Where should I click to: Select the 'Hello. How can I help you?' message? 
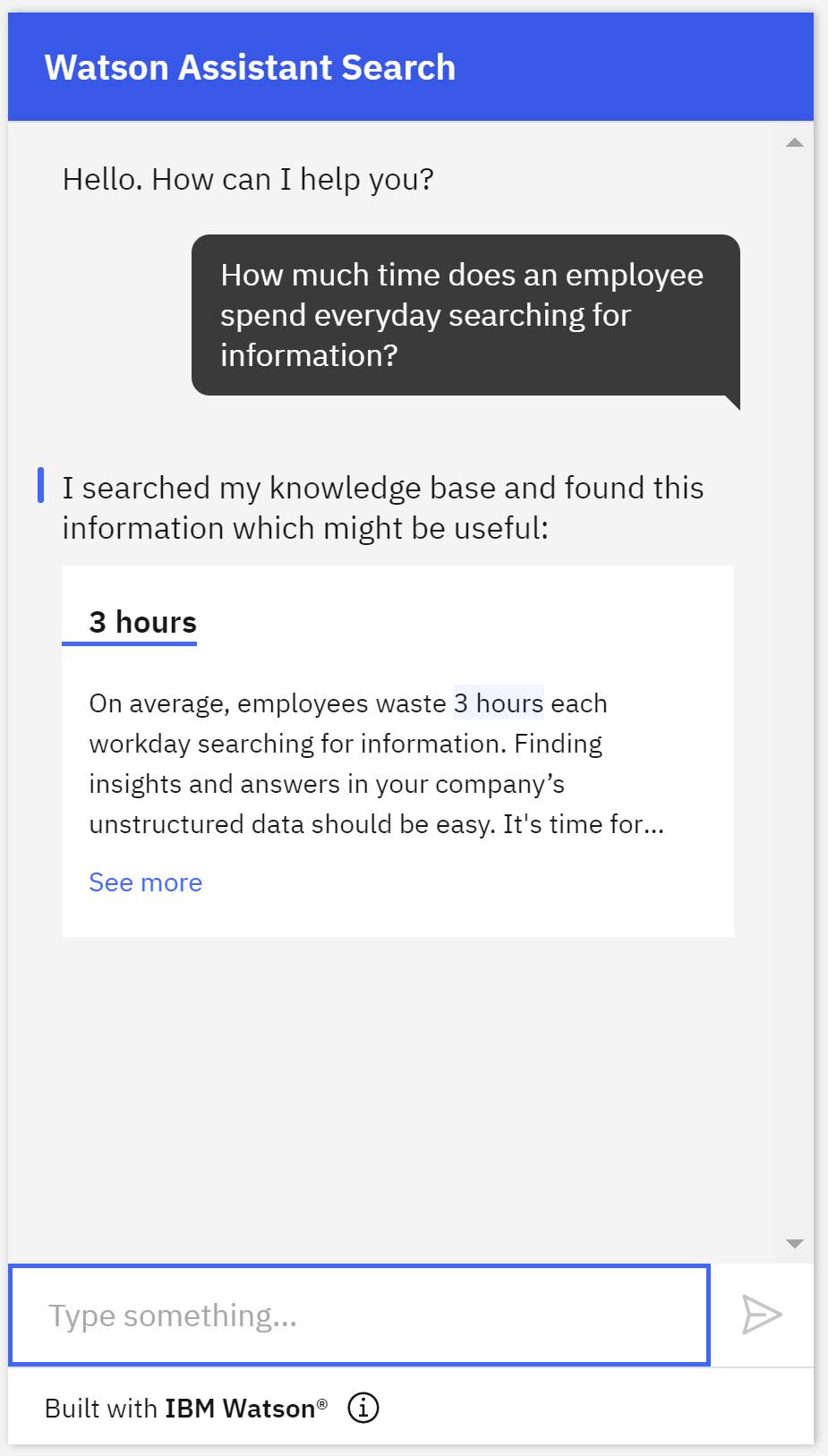click(247, 179)
